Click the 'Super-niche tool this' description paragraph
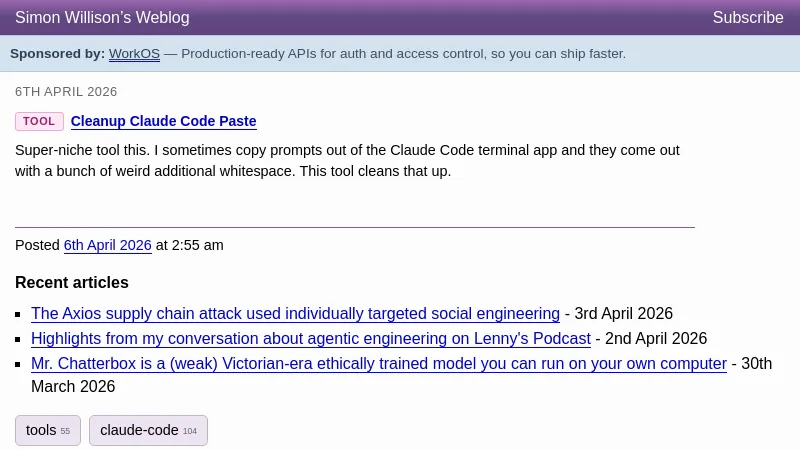The width and height of the screenshot is (800, 450). [347, 161]
